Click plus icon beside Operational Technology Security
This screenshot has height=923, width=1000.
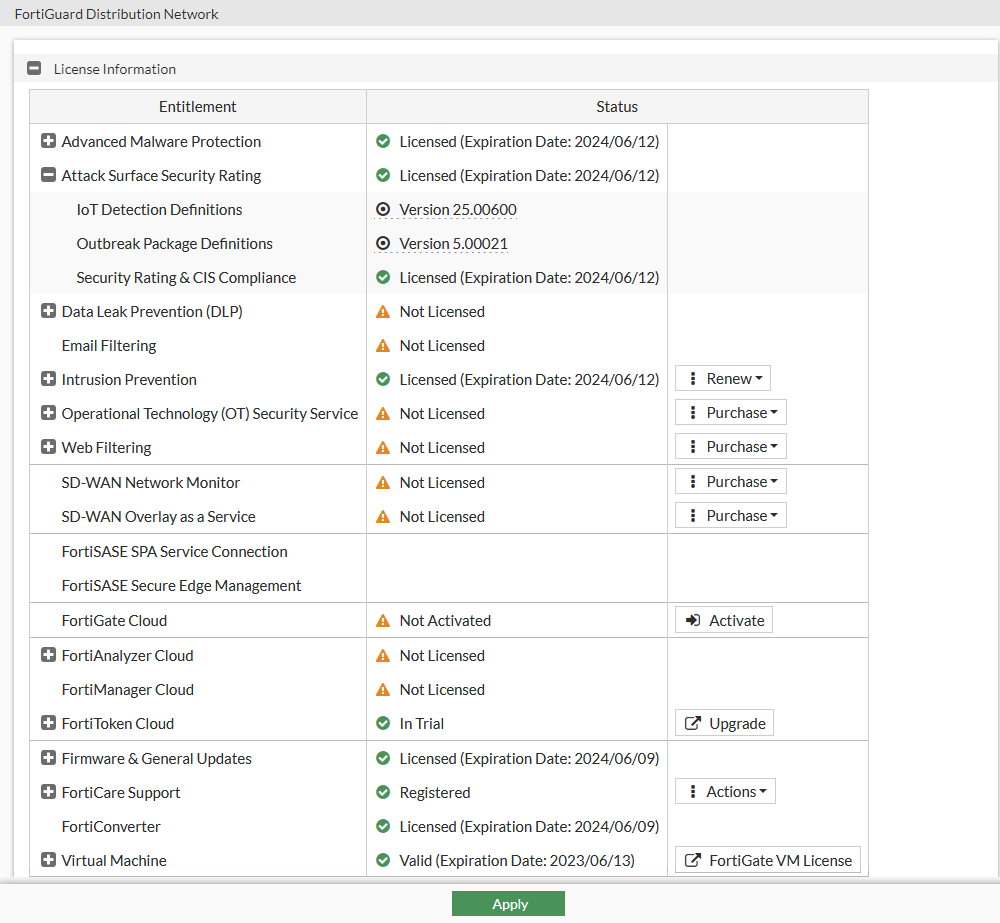48,413
